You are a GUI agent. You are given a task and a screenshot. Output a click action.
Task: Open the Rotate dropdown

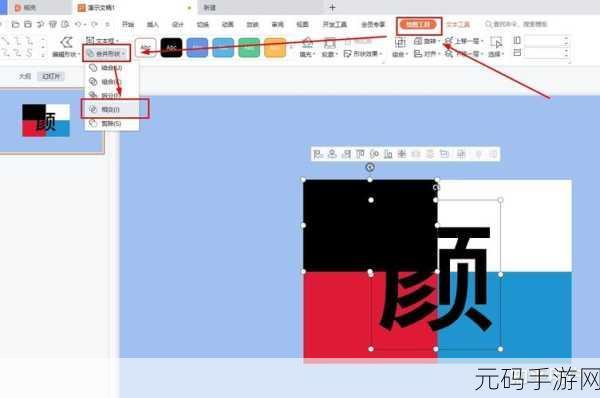tap(428, 41)
